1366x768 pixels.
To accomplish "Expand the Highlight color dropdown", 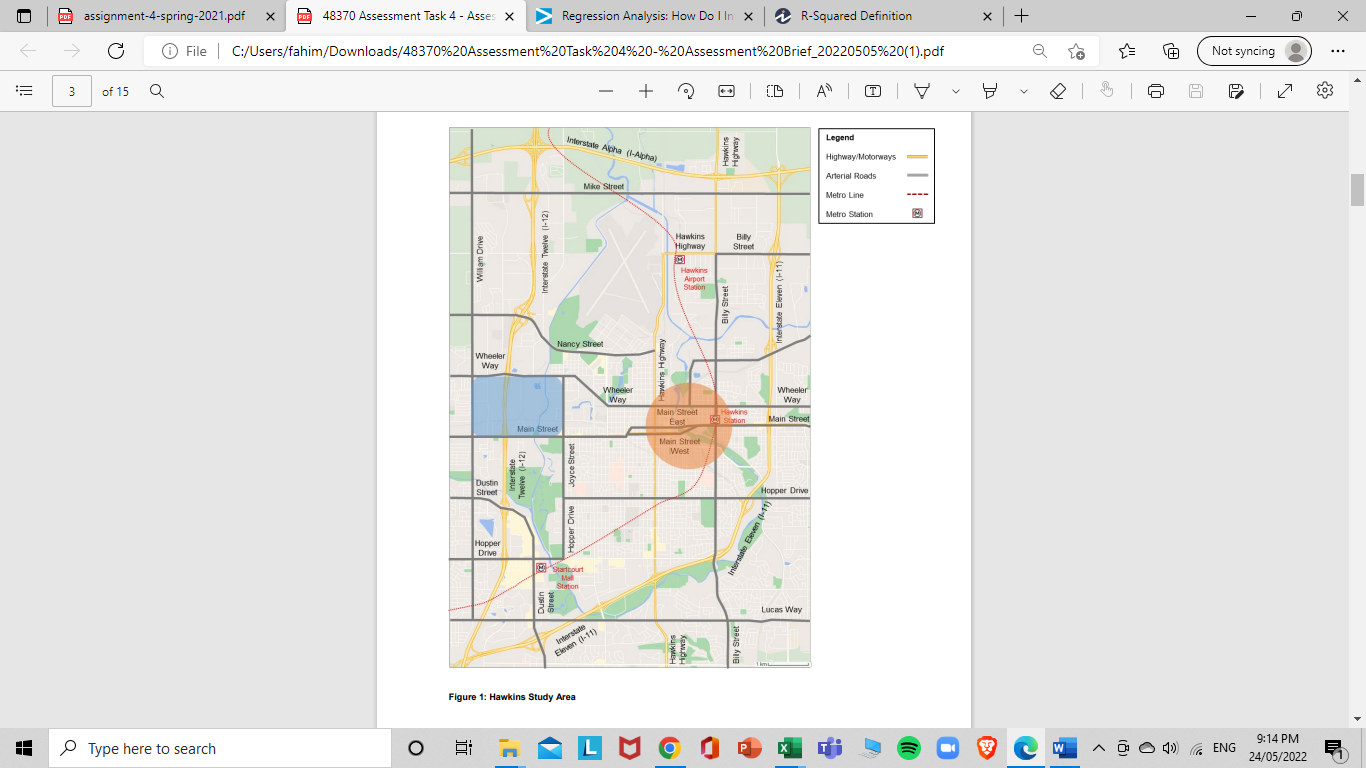I will point(1023,91).
